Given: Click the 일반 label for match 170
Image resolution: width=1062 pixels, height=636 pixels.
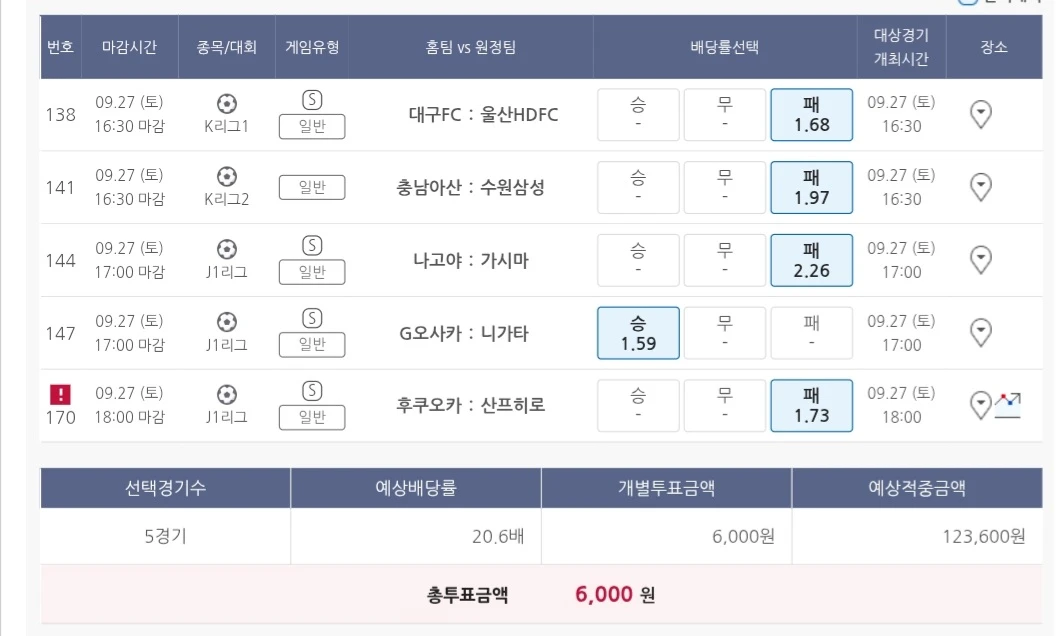Looking at the screenshot, I should pyautogui.click(x=312, y=417).
